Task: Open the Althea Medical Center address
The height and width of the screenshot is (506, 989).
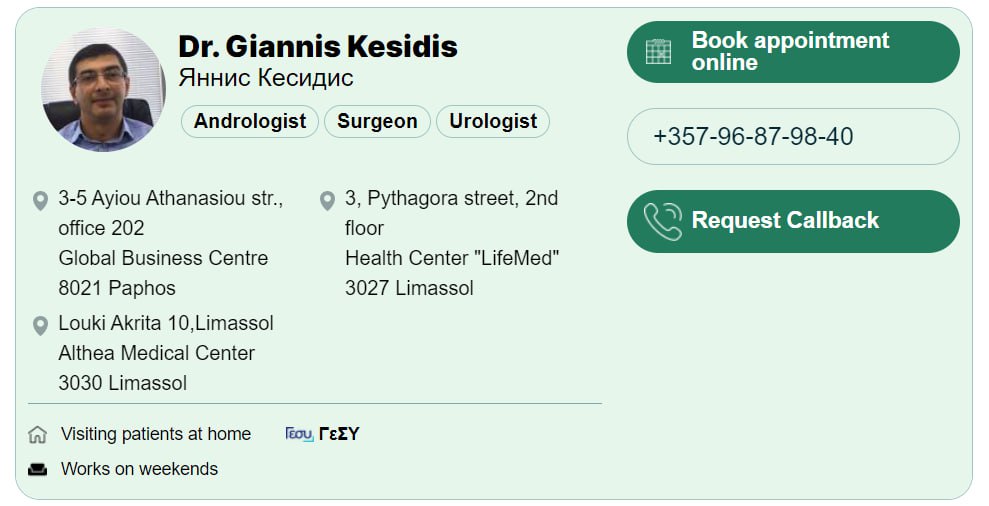Action: pyautogui.click(x=166, y=353)
